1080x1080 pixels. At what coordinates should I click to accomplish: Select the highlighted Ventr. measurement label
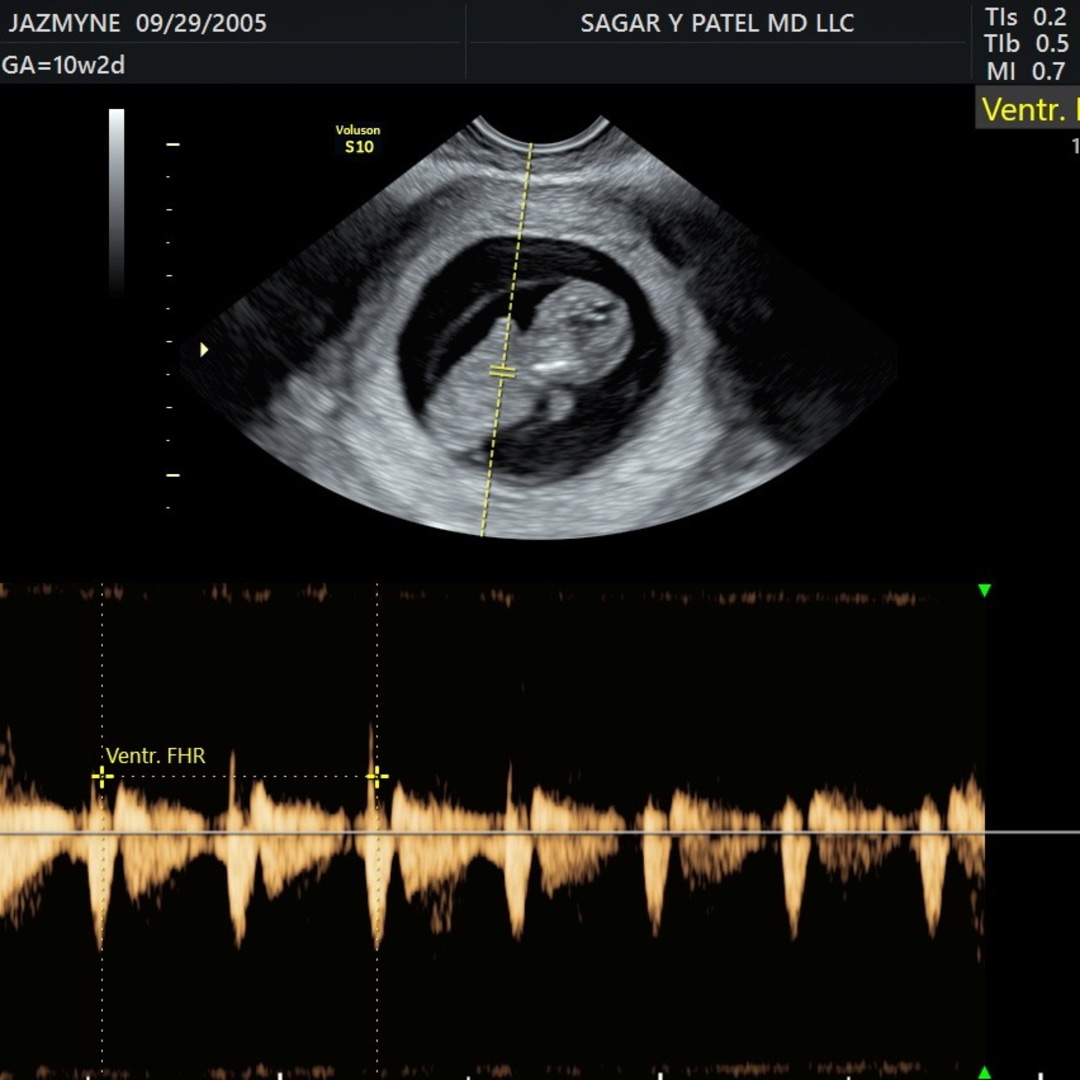coord(1028,109)
